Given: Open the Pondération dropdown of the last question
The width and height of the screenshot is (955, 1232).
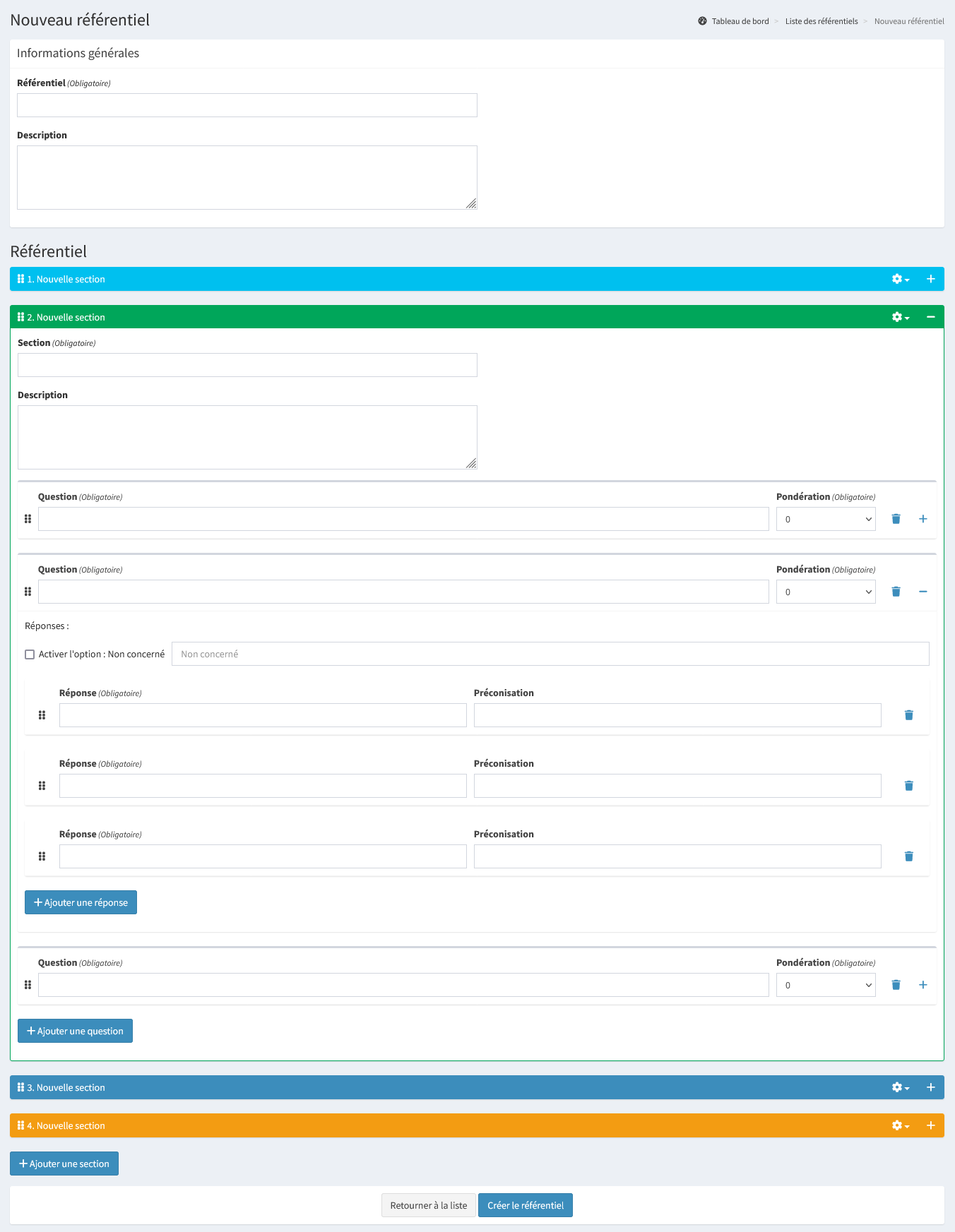Looking at the screenshot, I should click(x=825, y=985).
